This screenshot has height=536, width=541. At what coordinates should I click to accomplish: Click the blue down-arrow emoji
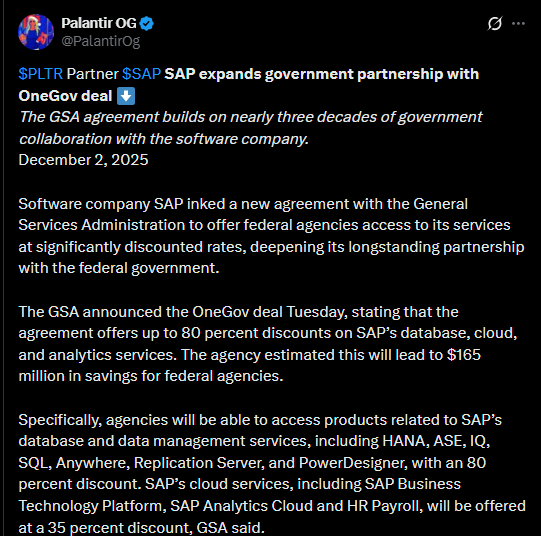tap(126, 96)
